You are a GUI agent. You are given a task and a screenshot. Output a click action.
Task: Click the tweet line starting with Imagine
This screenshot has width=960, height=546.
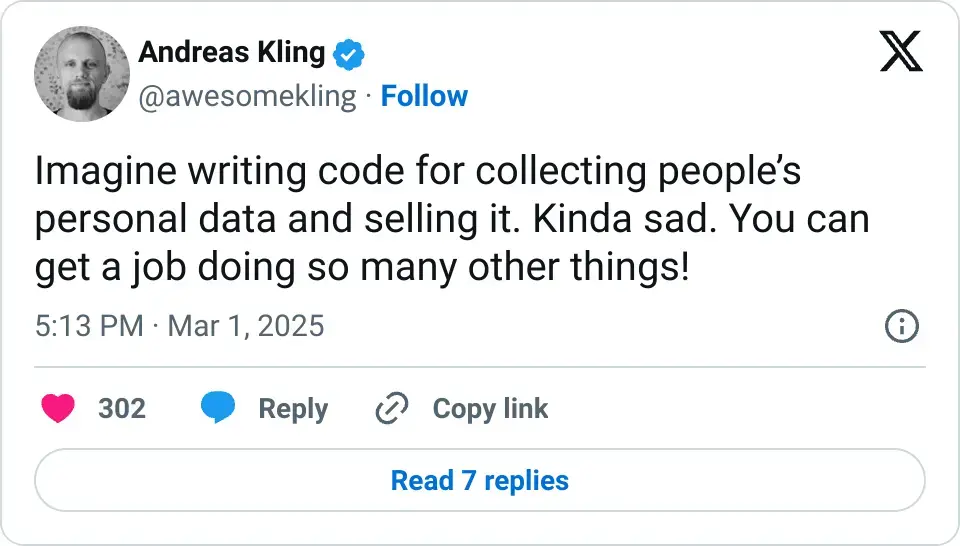[418, 172]
